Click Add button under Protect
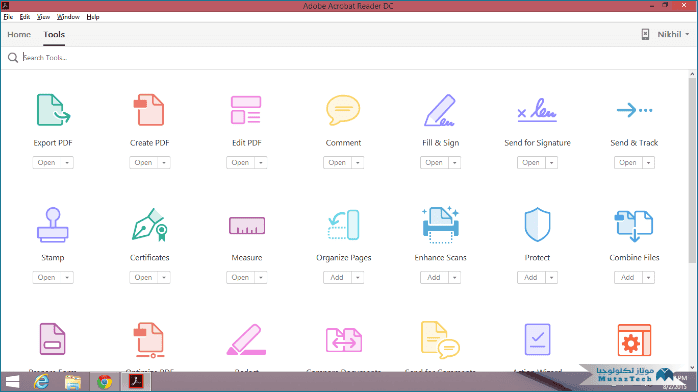 [x=531, y=278]
